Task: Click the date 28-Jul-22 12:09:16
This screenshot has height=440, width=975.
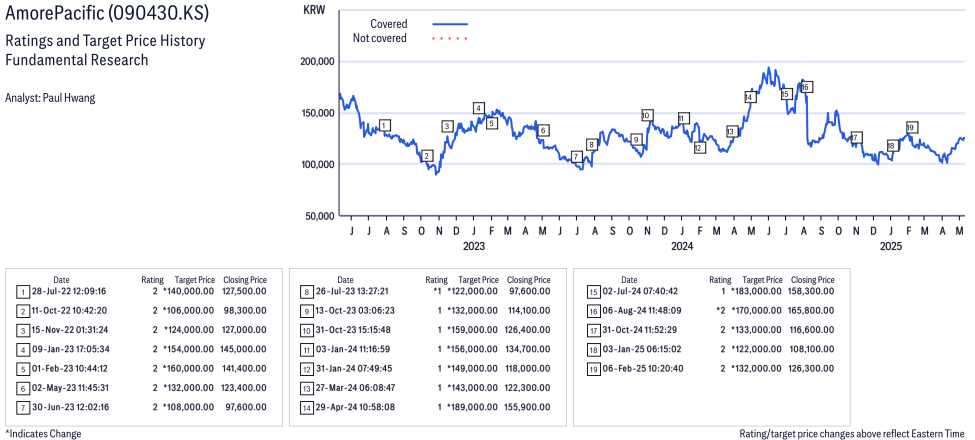Action: [x=70, y=291]
